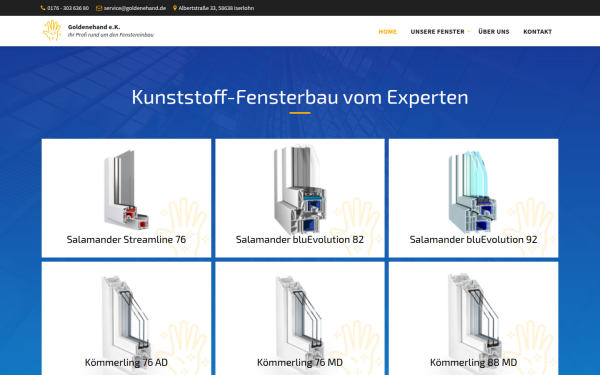The width and height of the screenshot is (600, 375).
Task: Open the ÜBER UNS page
Action: [494, 32]
